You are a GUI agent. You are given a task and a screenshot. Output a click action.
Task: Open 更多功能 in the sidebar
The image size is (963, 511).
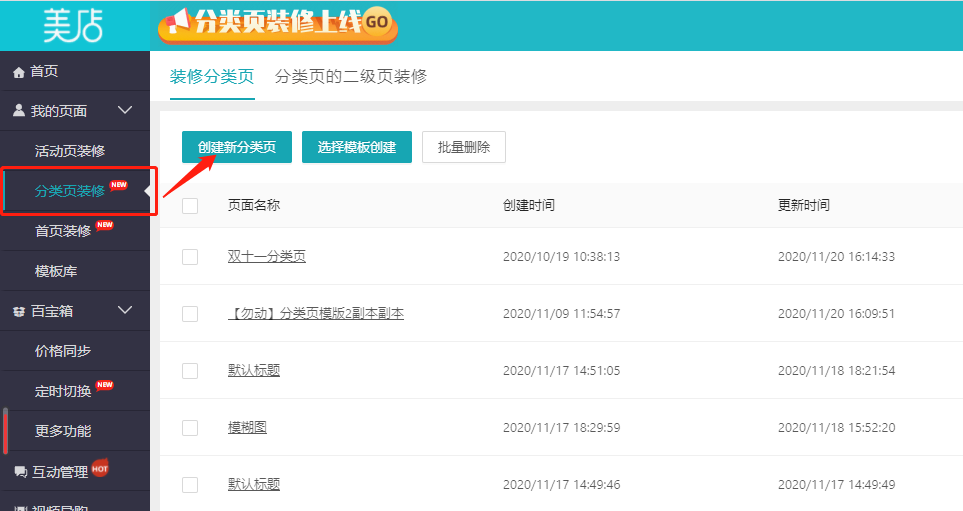coord(63,431)
